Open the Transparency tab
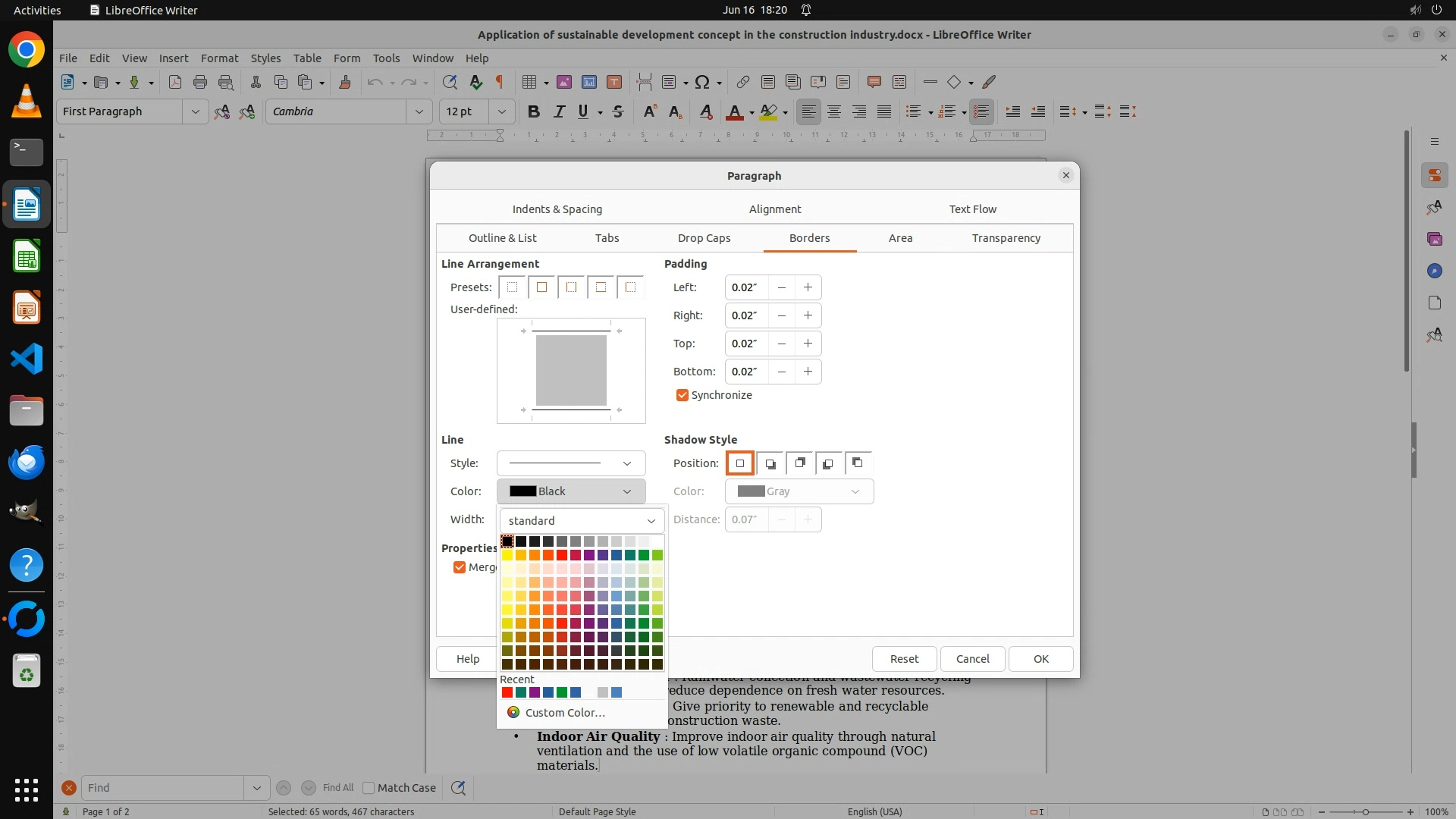 pos(1006,238)
